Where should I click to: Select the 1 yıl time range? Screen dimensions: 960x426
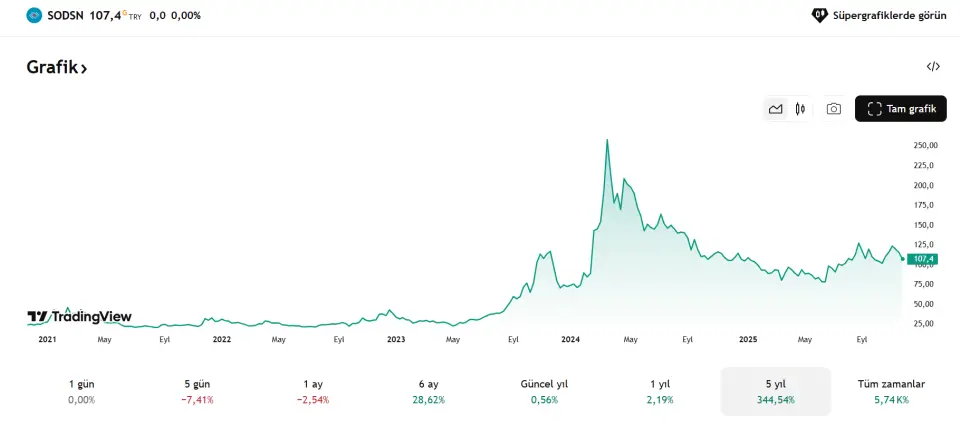pos(660,391)
